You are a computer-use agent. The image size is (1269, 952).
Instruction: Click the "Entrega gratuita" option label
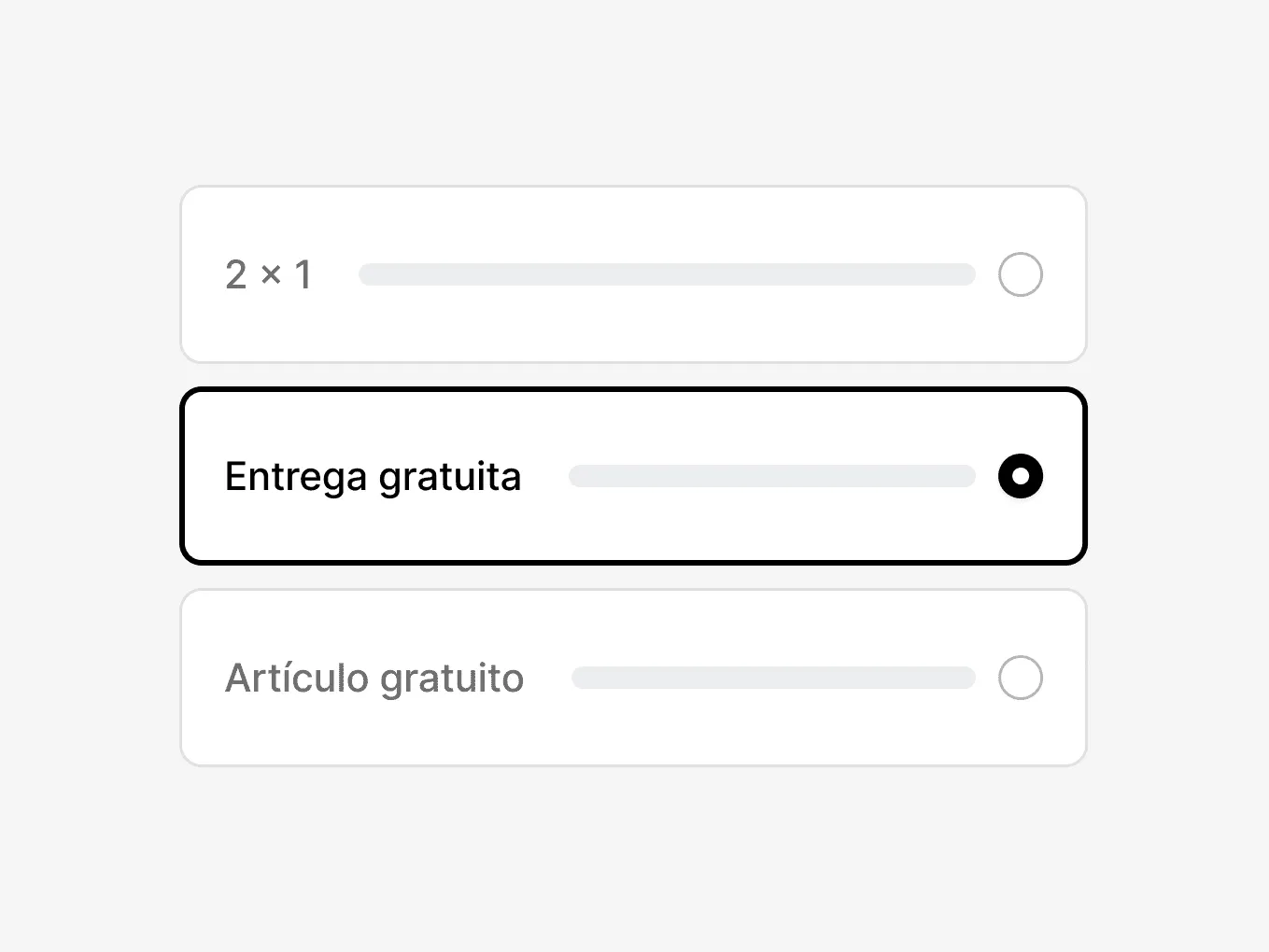pos(373,477)
